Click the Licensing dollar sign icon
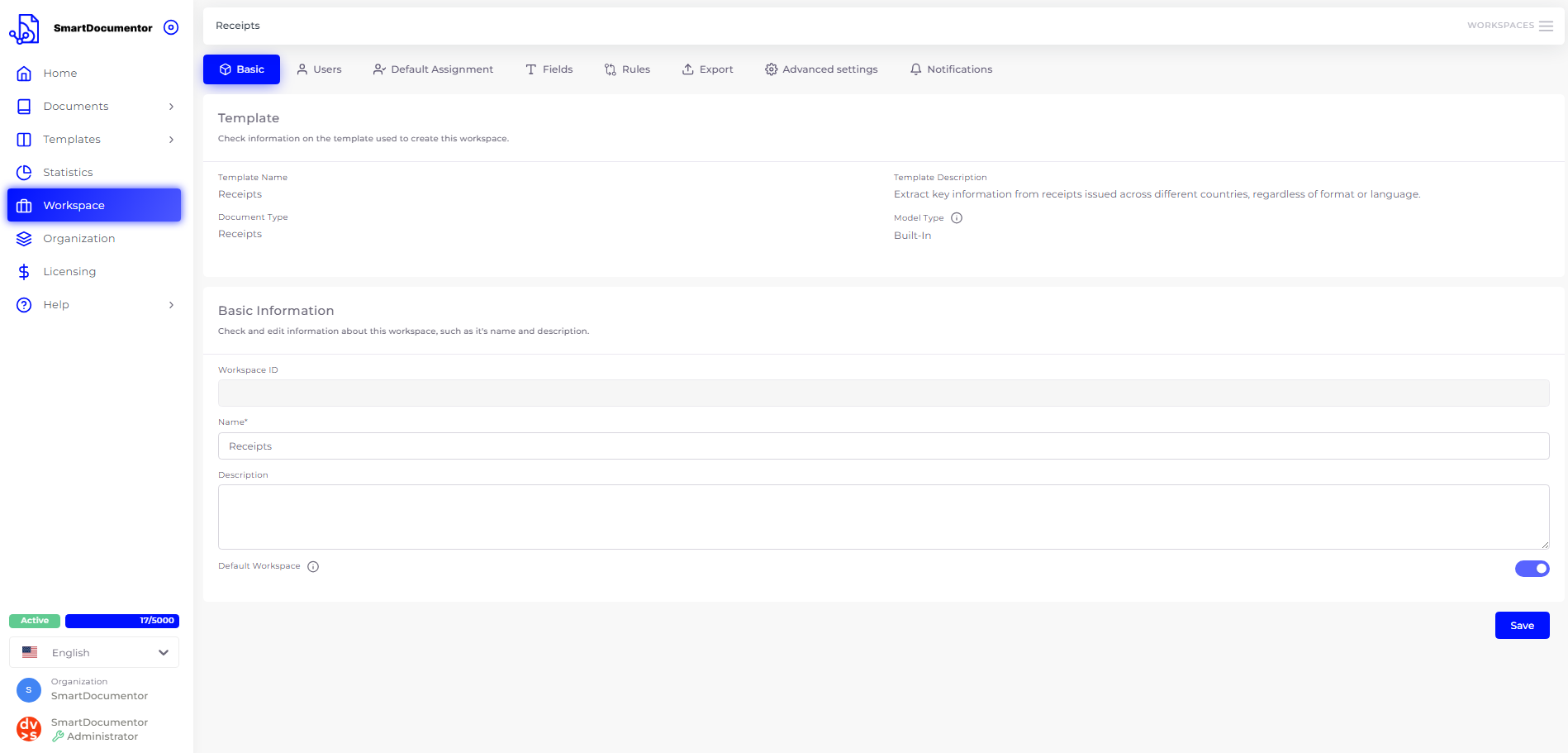Screen dimensions: 1568x753 (x=24, y=272)
